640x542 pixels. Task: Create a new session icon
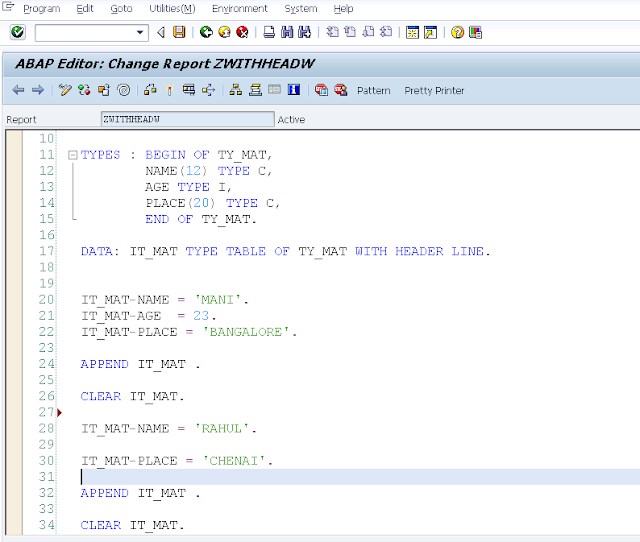[412, 32]
